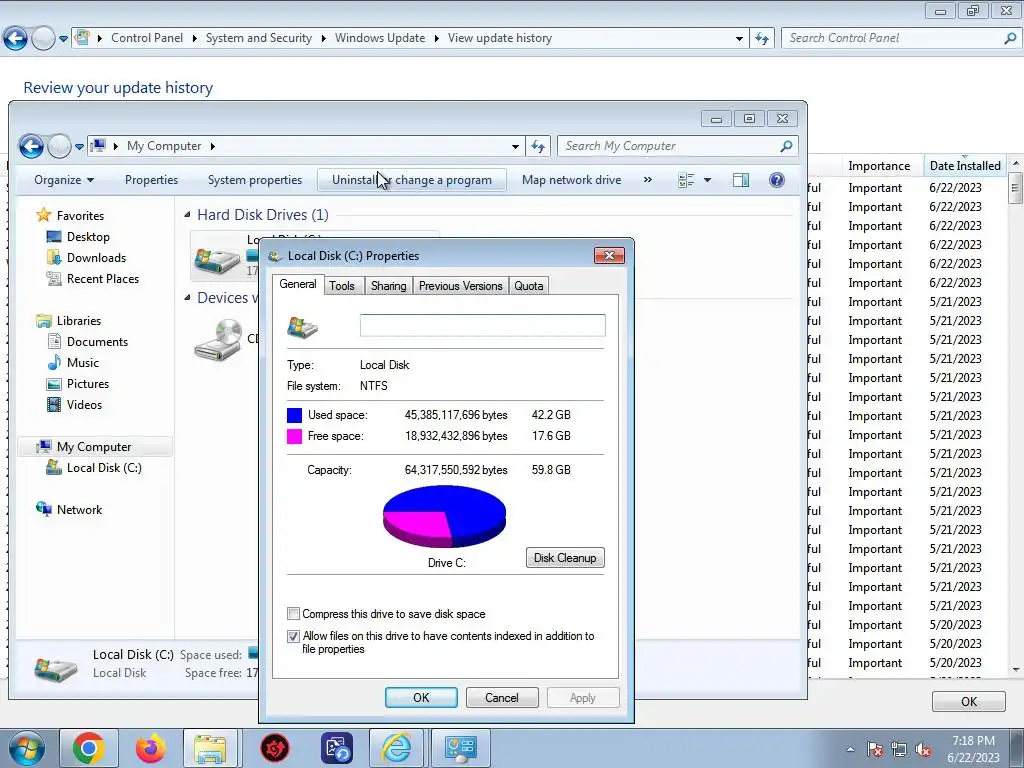Select Network in navigation pane
Viewport: 1024px width, 768px height.
pos(79,509)
